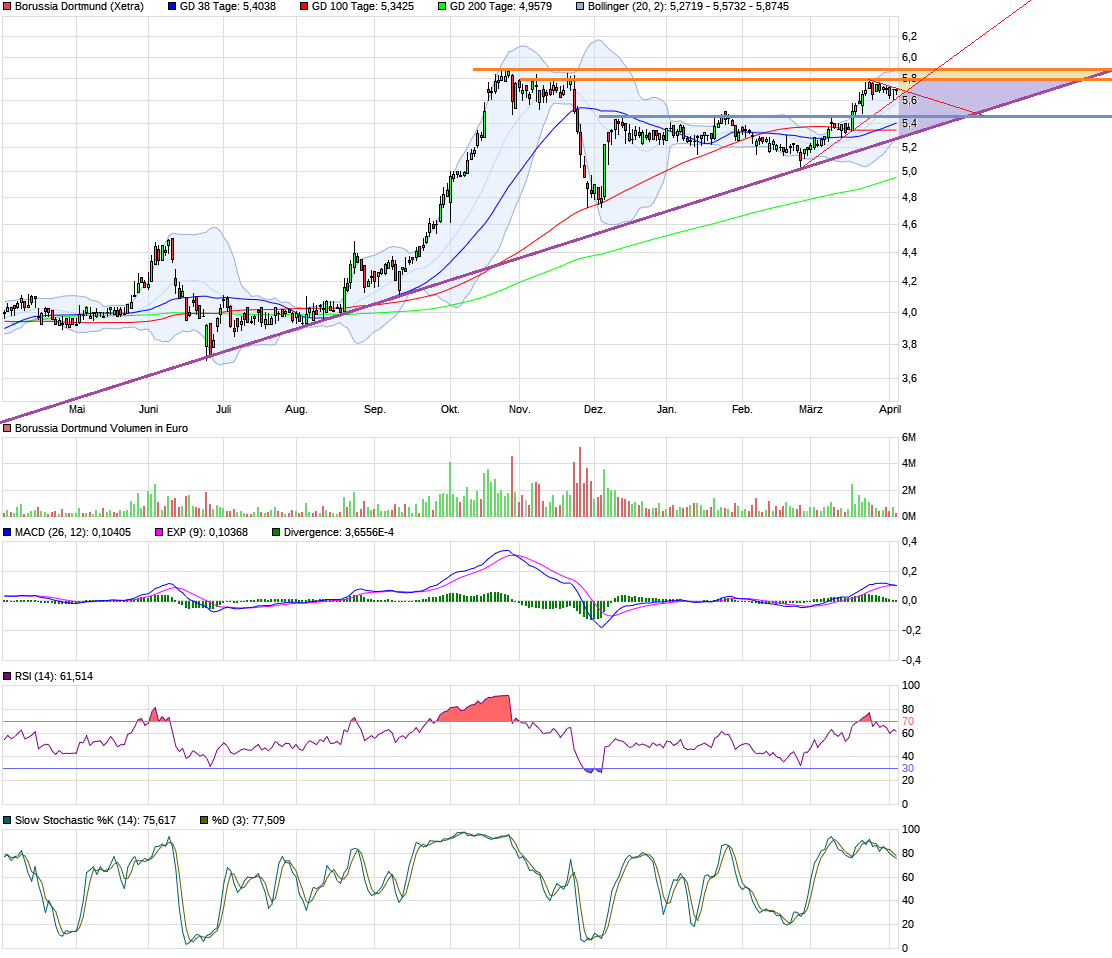Click the 6,2 price axis value
Image resolution: width=1112 pixels, height=958 pixels.
909,36
